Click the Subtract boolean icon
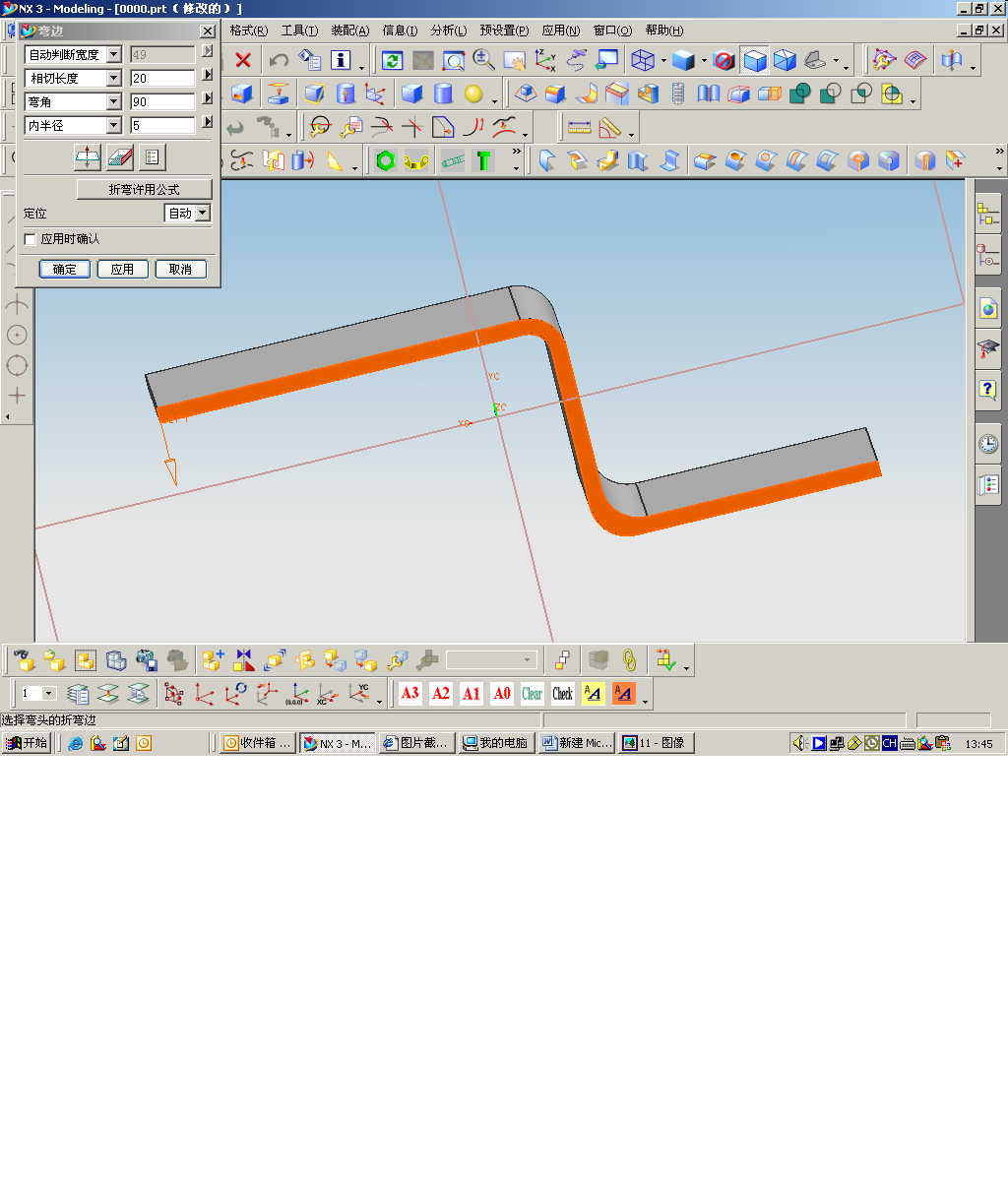1008x1181 pixels. (830, 93)
